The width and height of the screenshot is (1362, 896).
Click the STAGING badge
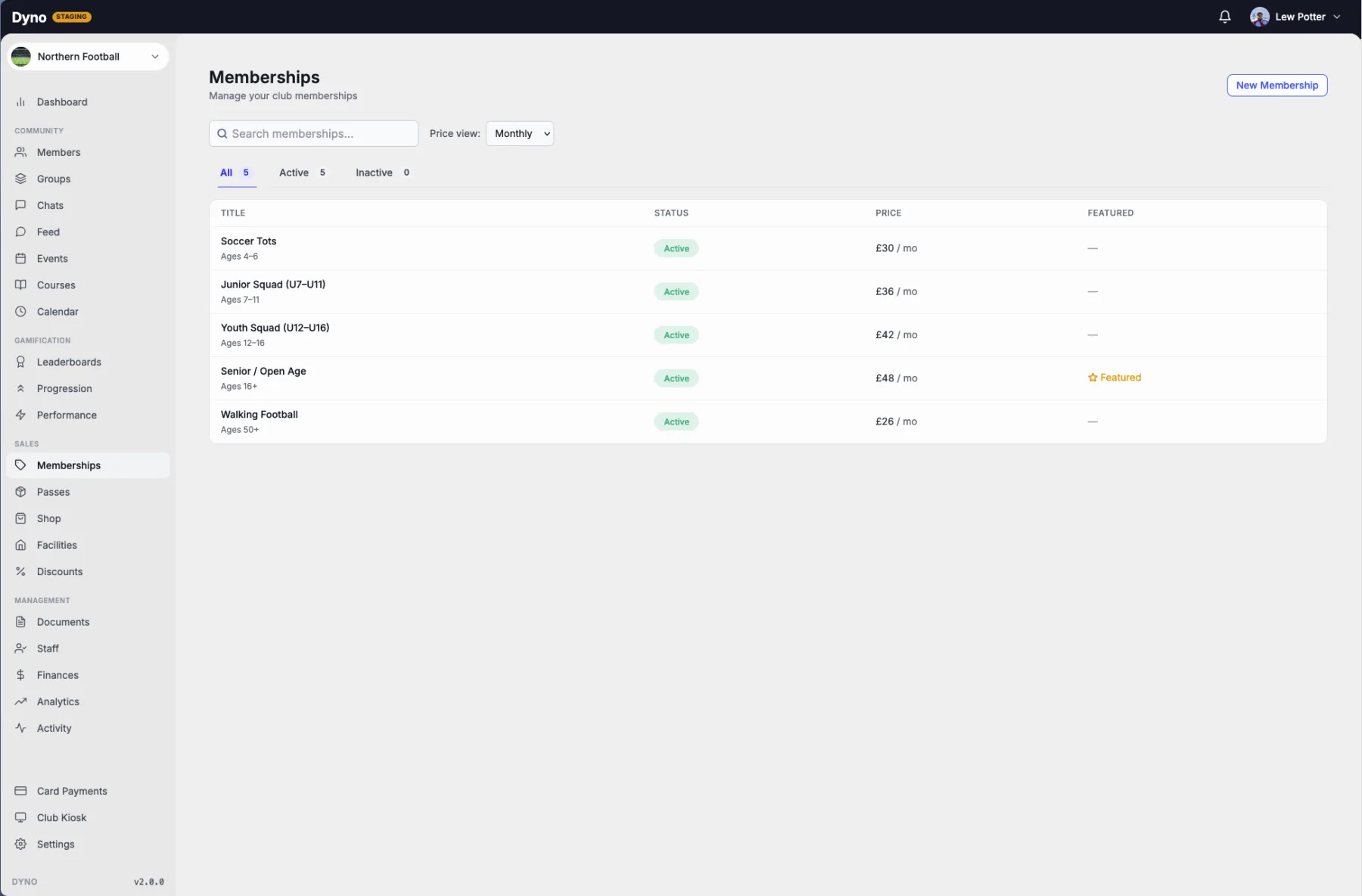[x=72, y=17]
